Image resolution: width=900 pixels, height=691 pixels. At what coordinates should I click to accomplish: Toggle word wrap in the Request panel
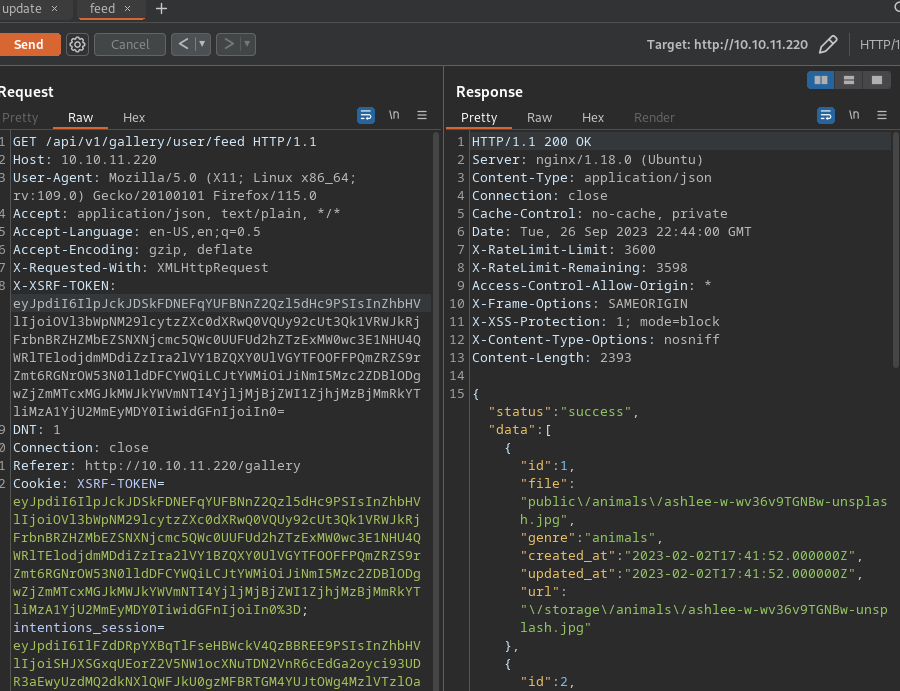coord(366,116)
